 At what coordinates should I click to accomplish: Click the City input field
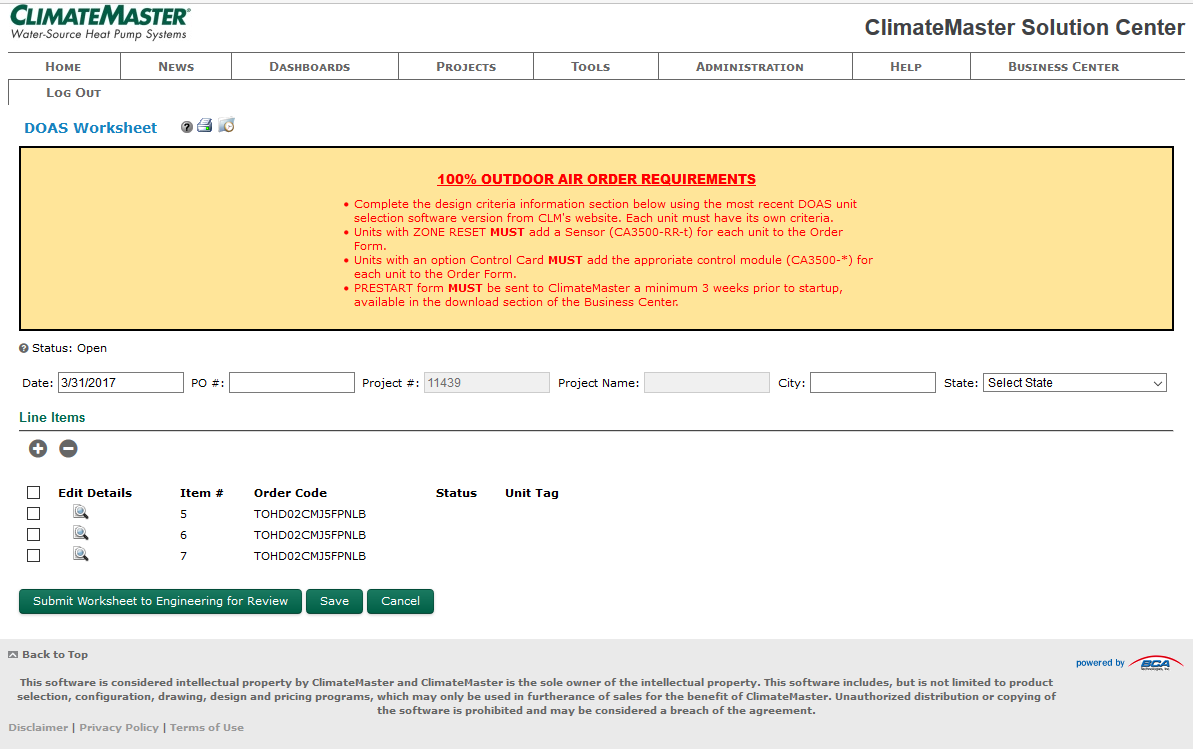873,383
